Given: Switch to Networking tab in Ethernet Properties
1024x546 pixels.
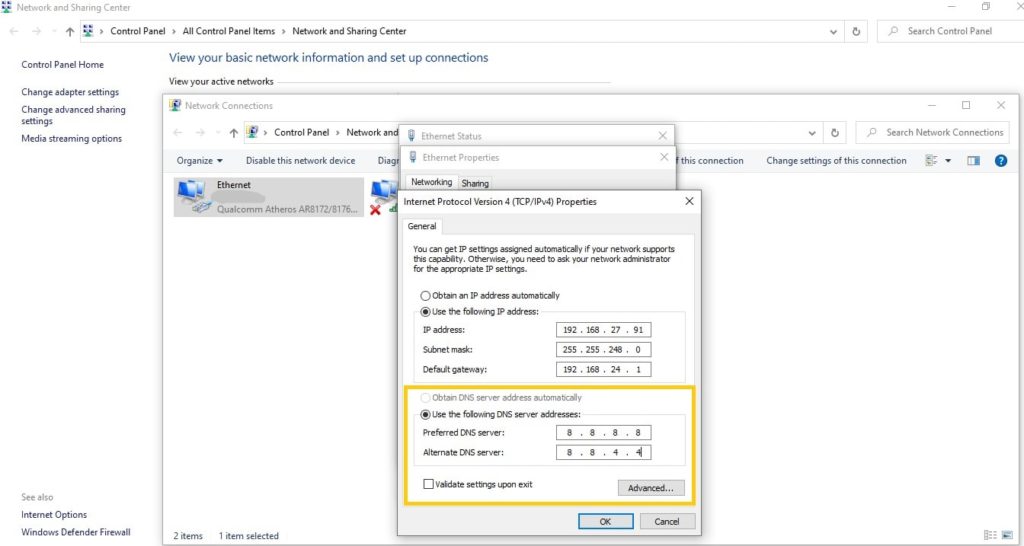Looking at the screenshot, I should tap(431, 182).
